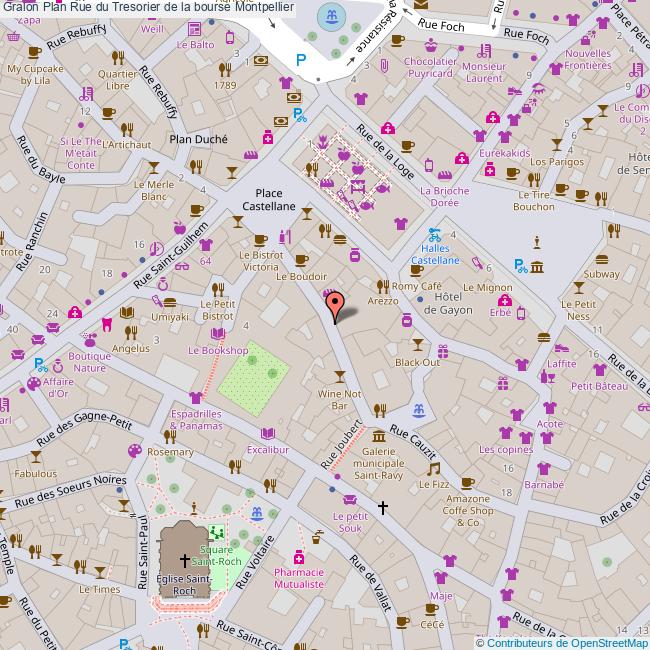Click the Hôtel de Gayon label
This screenshot has height=650, width=650.
pos(447,304)
